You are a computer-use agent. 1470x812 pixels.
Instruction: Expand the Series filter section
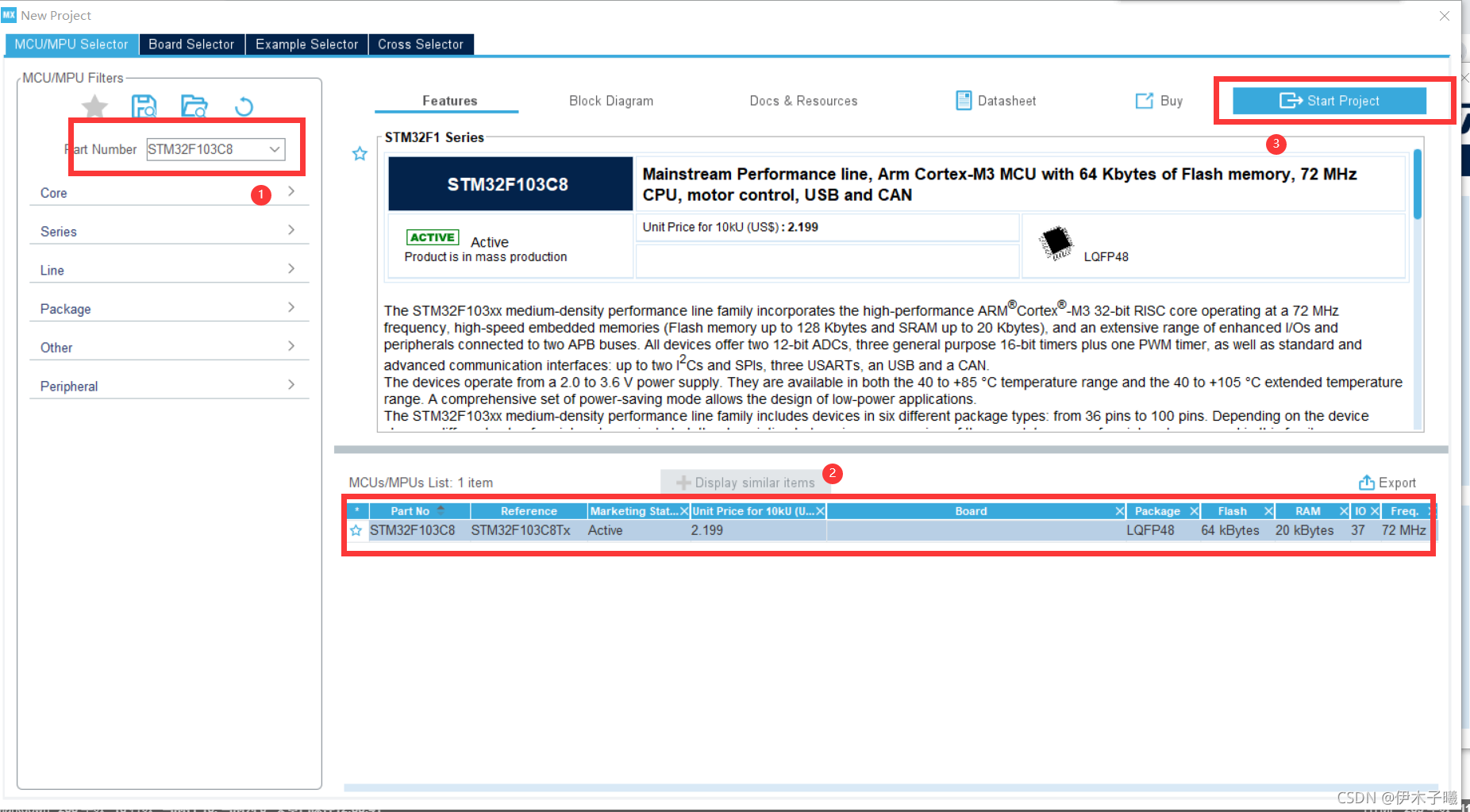[169, 232]
